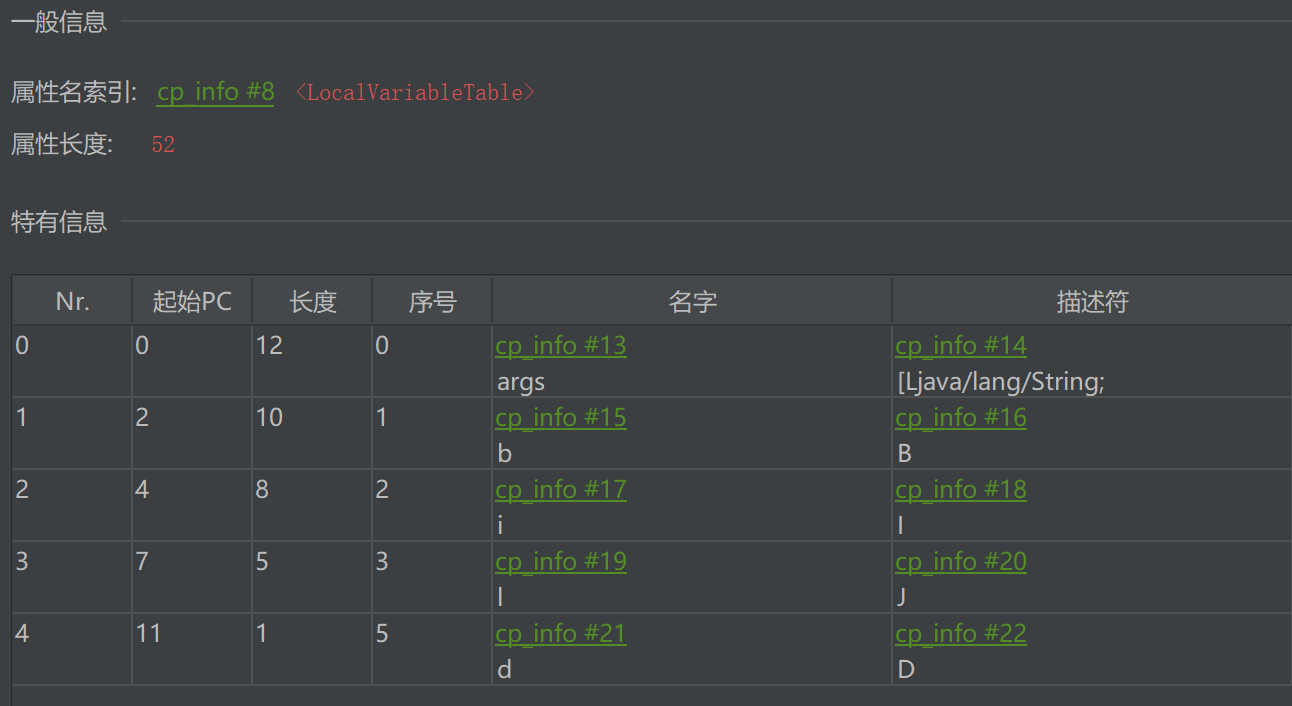Click the 长度 column header

[x=312, y=301]
